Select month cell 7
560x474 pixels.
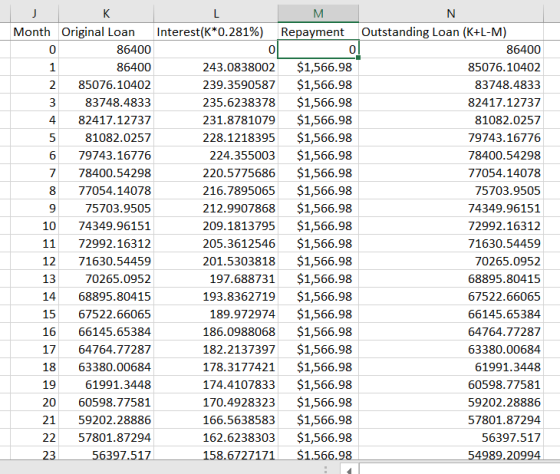(34, 173)
